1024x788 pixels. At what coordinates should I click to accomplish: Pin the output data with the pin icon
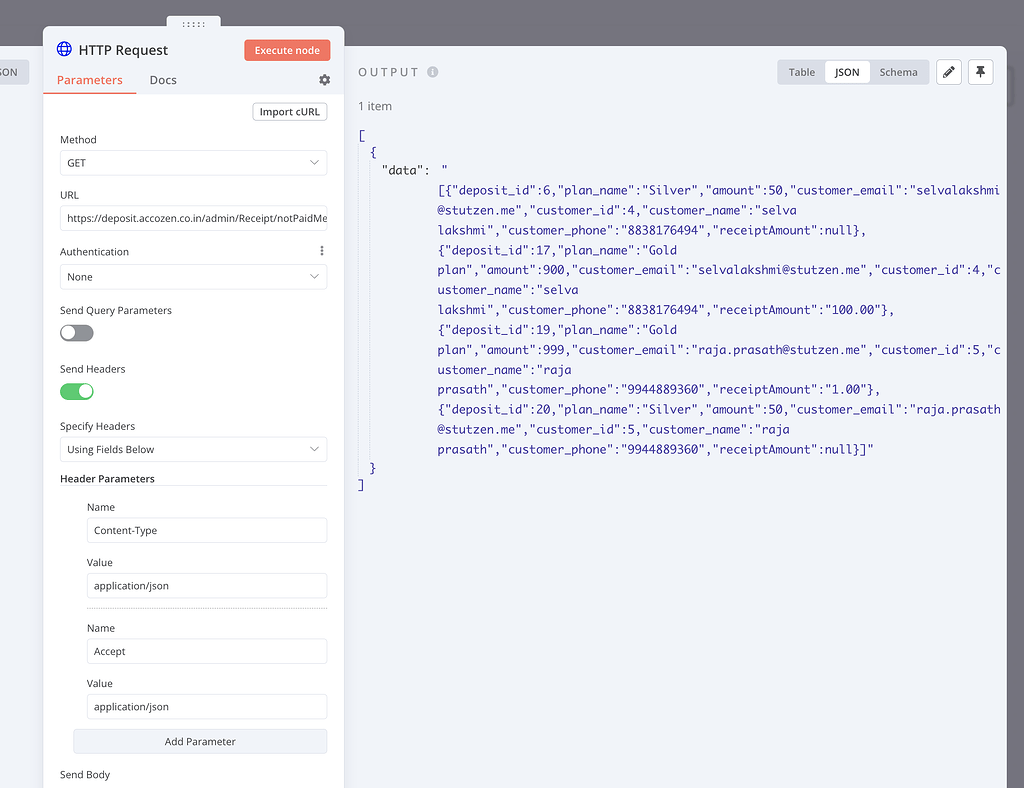click(x=980, y=72)
